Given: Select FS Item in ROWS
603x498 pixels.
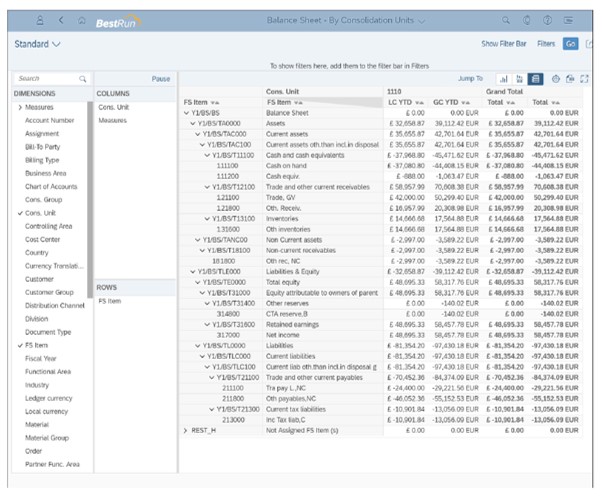Looking at the screenshot, I should coord(110,301).
